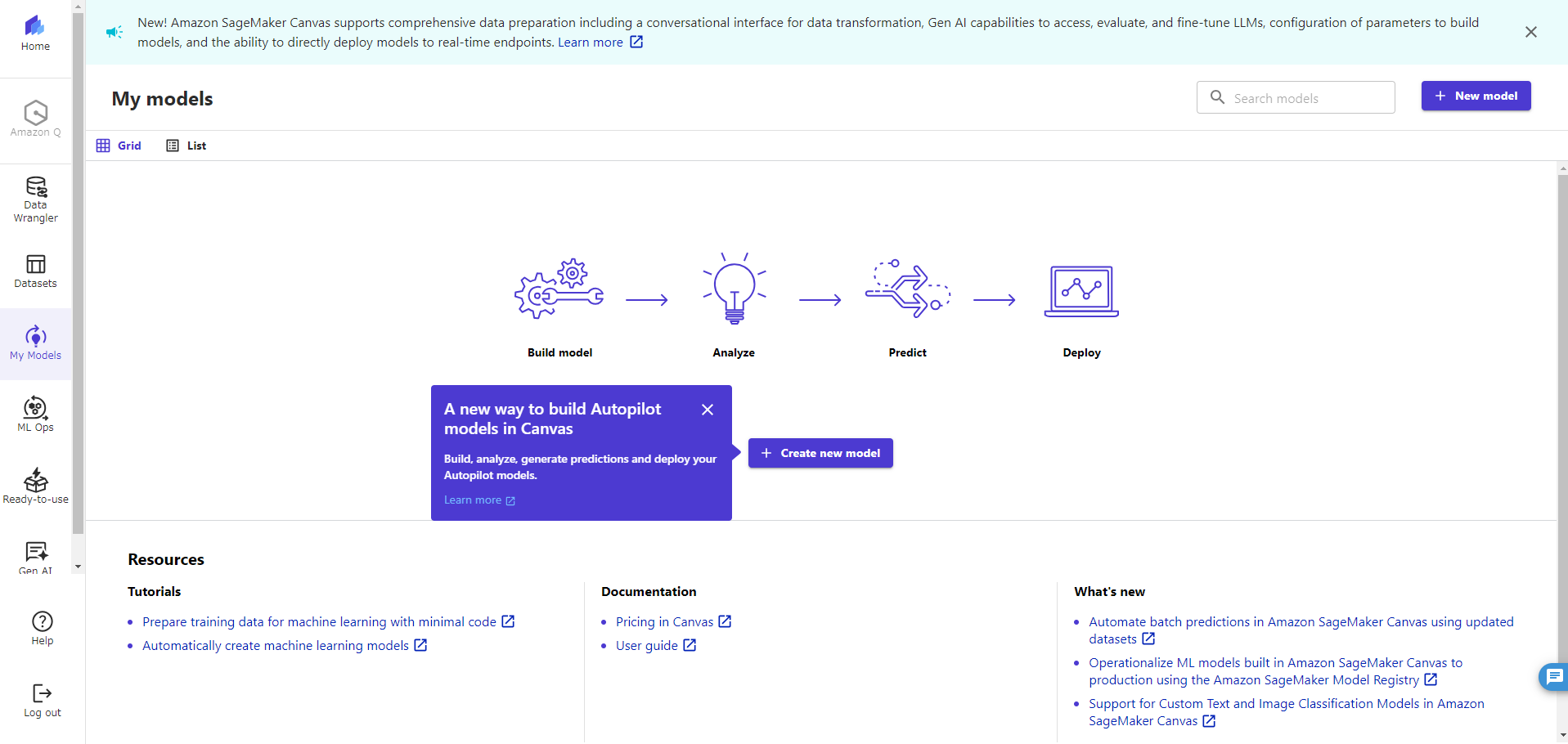Click the Analyze label

coord(734,352)
